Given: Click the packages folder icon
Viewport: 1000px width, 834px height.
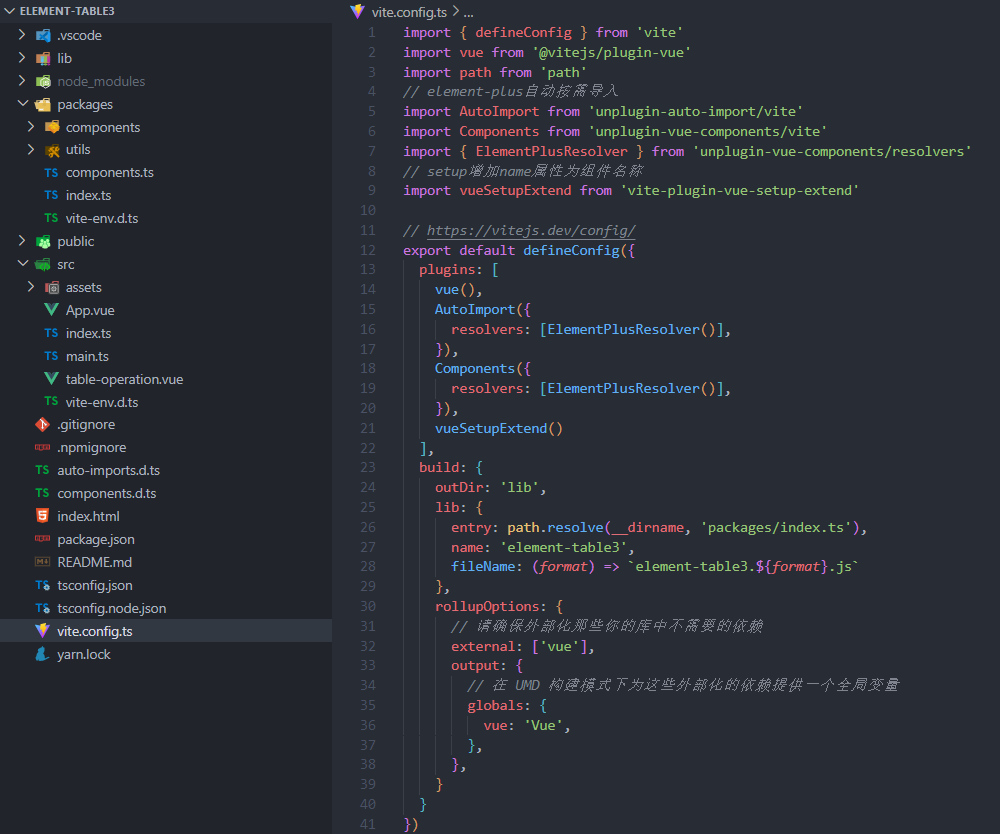Looking at the screenshot, I should pos(43,104).
